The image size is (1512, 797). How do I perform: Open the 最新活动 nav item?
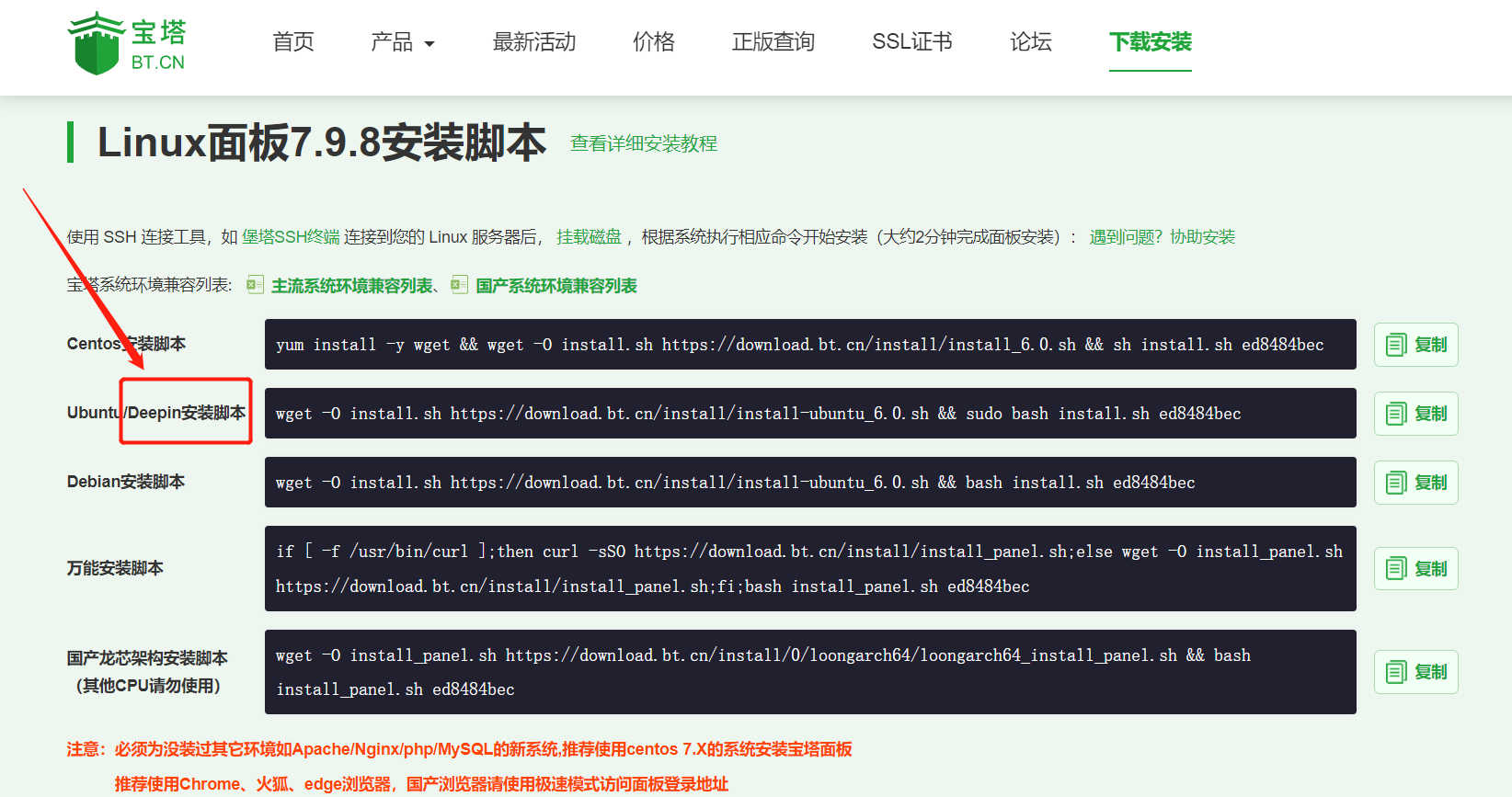tap(534, 41)
